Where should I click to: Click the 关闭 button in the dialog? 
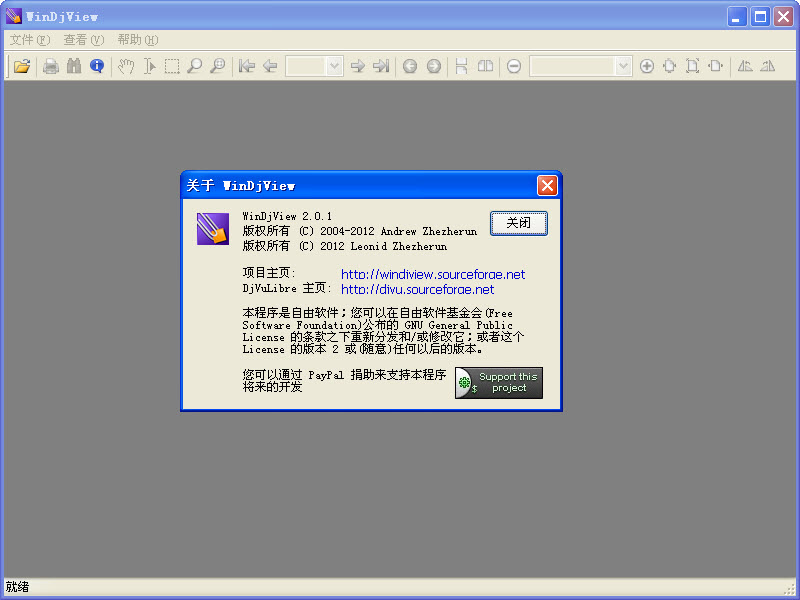point(518,223)
